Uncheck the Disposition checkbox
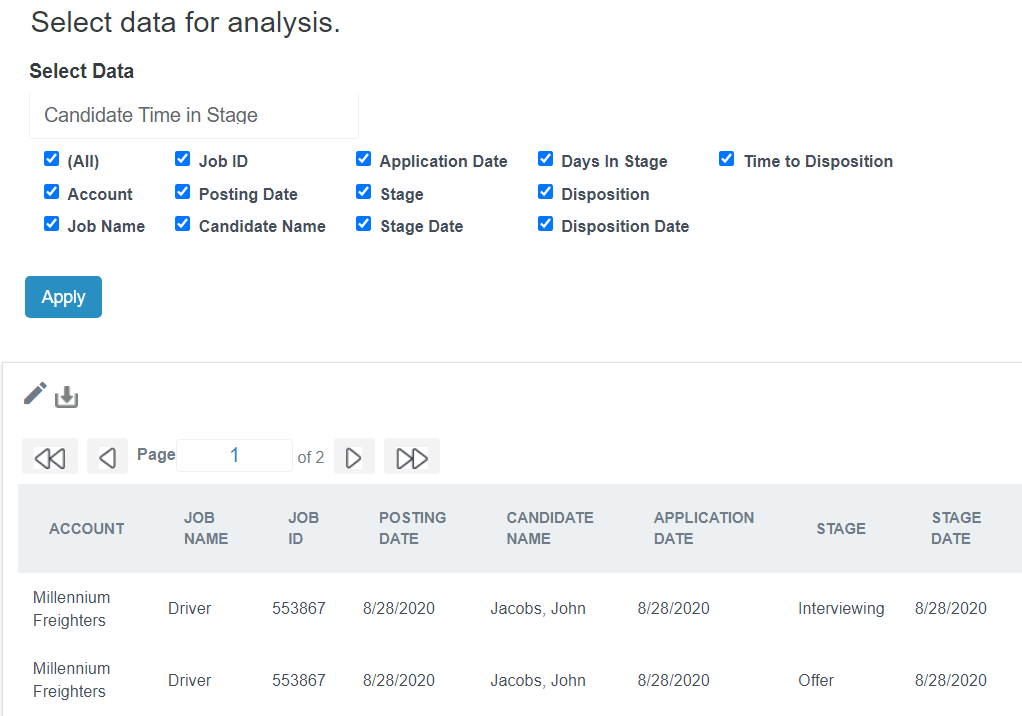1022x716 pixels. coord(546,192)
